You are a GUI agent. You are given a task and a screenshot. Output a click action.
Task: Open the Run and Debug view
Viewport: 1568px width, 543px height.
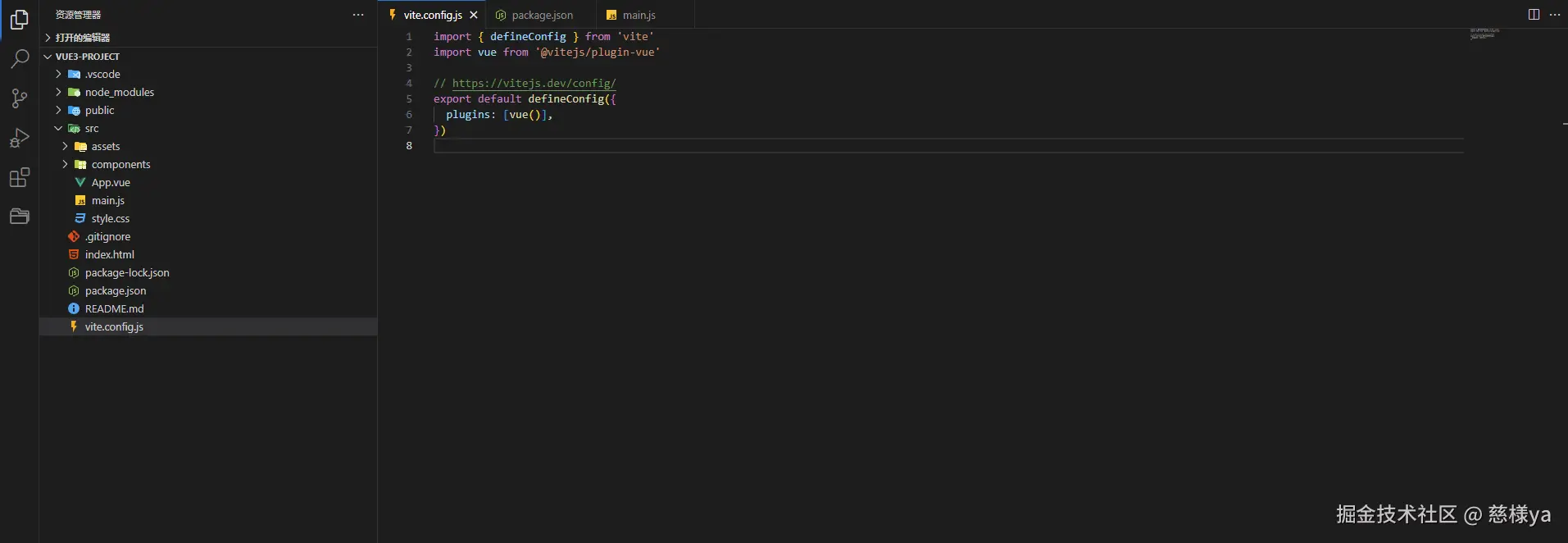(x=20, y=138)
